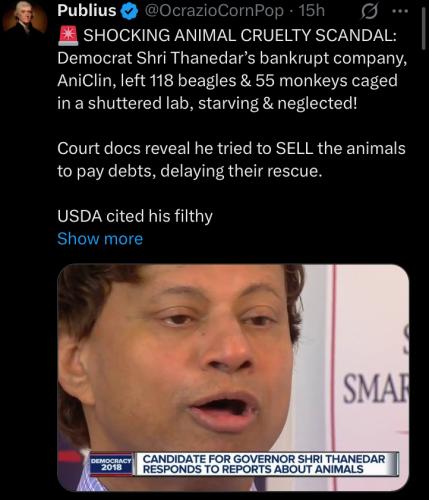Viewport: 429px width, 500px height.
Task: Open the post via SHOCKING ANIMAL CRUELTY SCANDAL text
Action: coord(240,35)
